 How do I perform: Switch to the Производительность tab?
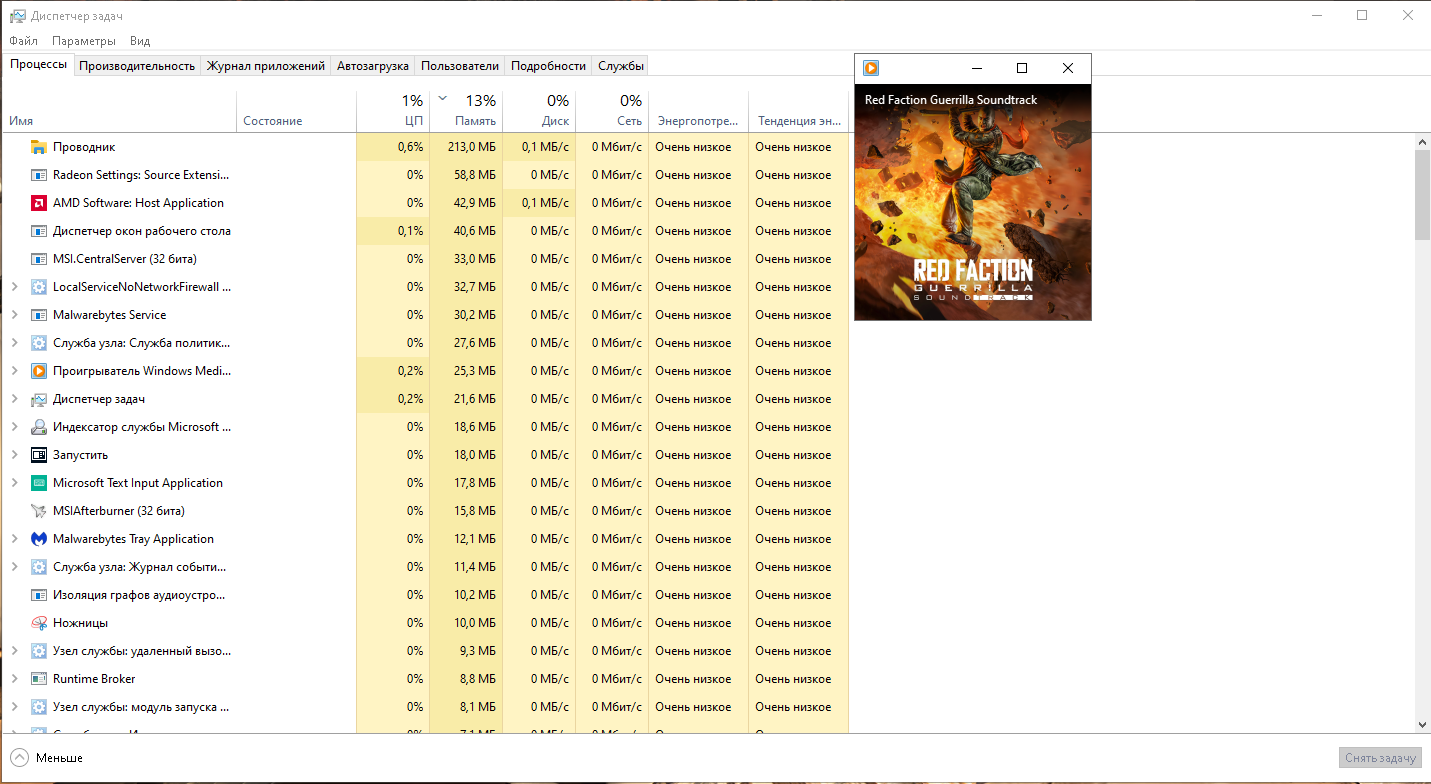137,66
